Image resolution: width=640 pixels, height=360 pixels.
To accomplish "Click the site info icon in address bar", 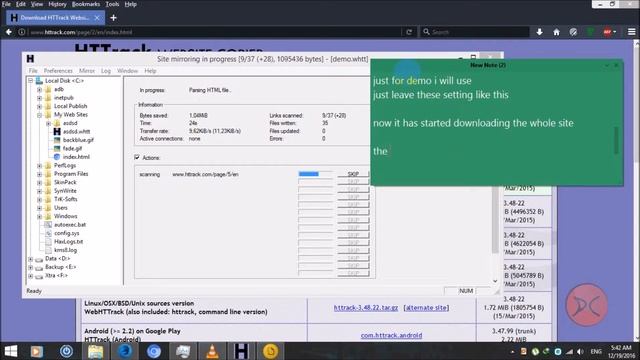I will [22, 32].
